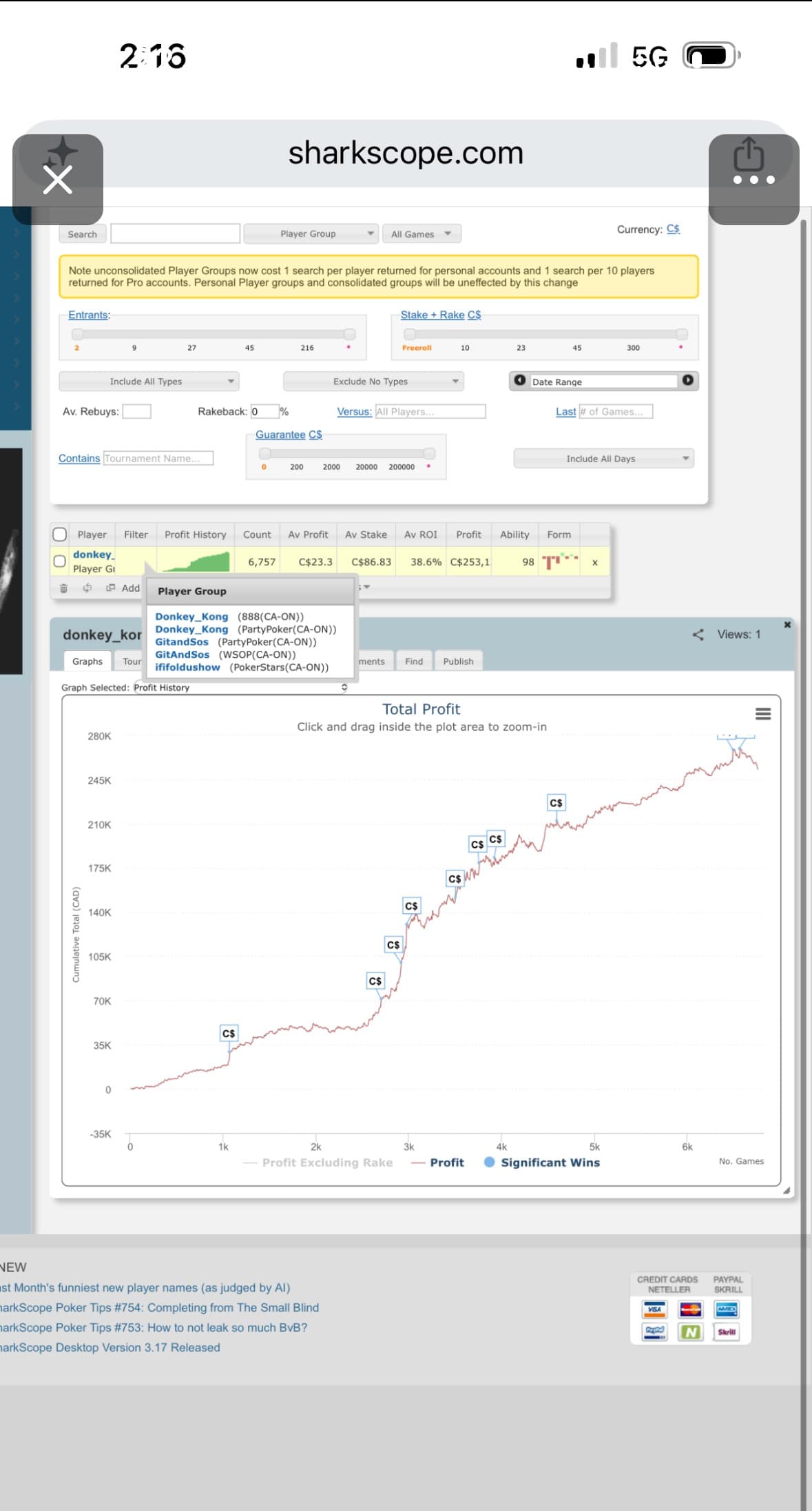Viewport: 812px width, 1511px height.
Task: Remove the donkey_ row with the x
Action: tap(595, 563)
